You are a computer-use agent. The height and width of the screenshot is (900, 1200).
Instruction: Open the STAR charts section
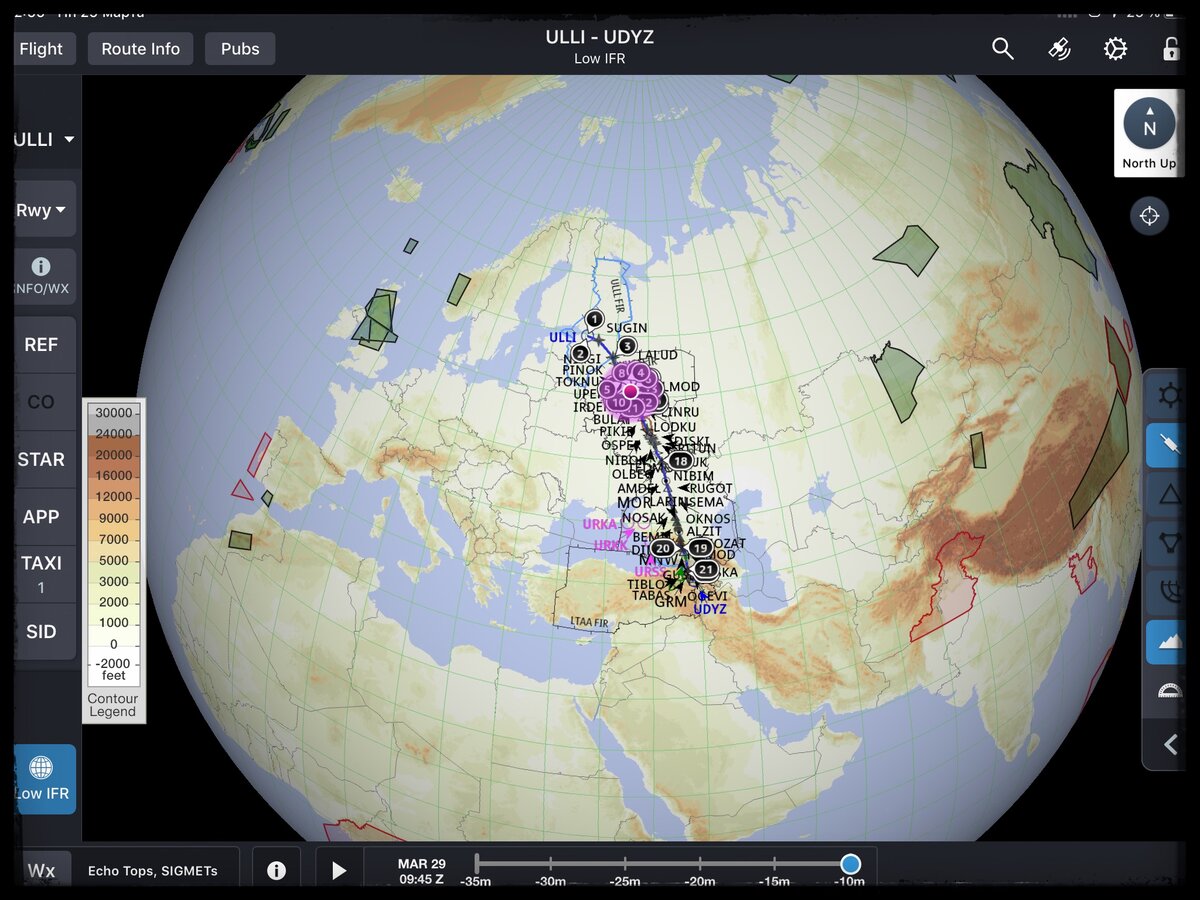coord(41,460)
